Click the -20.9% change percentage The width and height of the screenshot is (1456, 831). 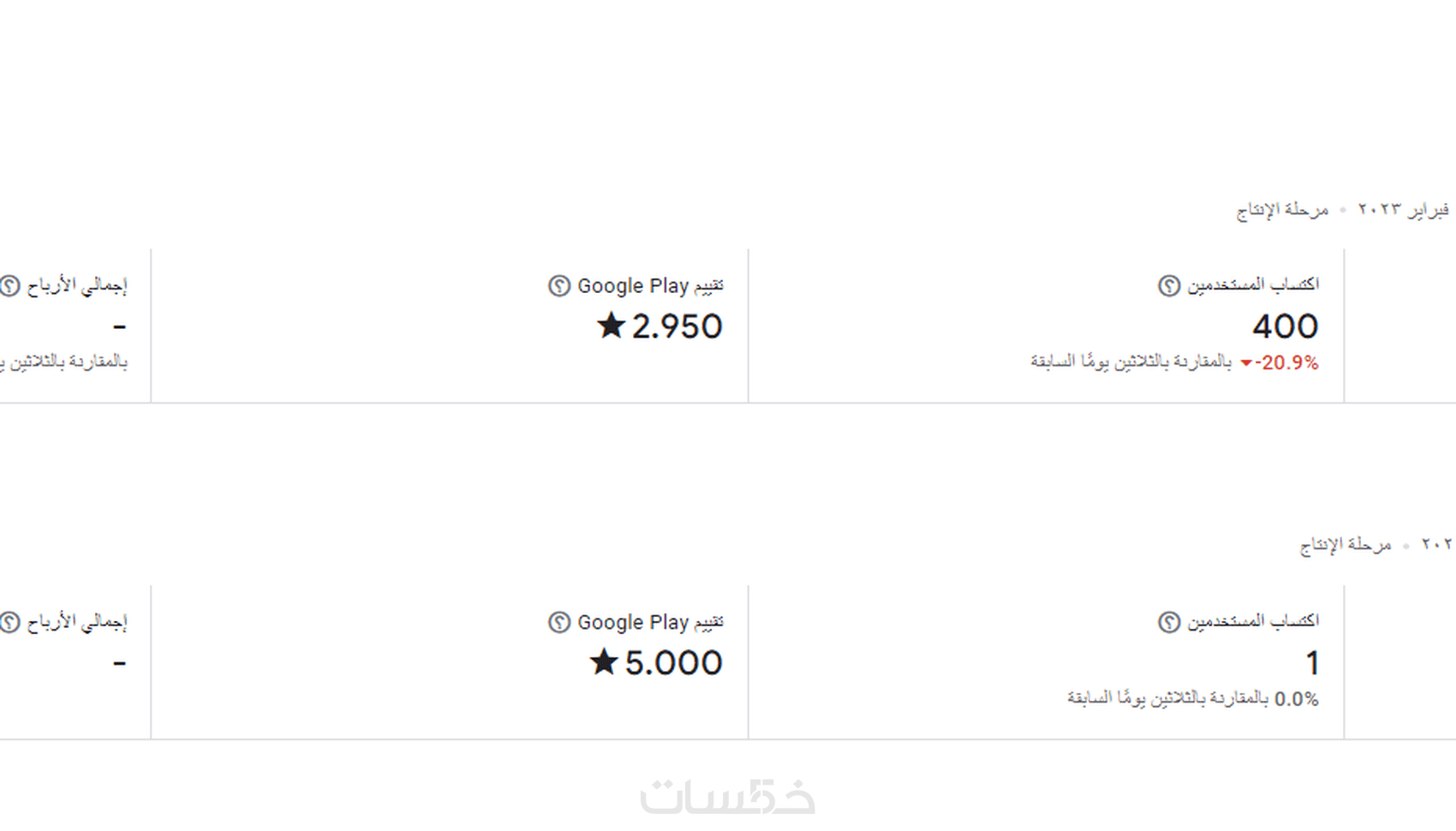pyautogui.click(x=1287, y=363)
